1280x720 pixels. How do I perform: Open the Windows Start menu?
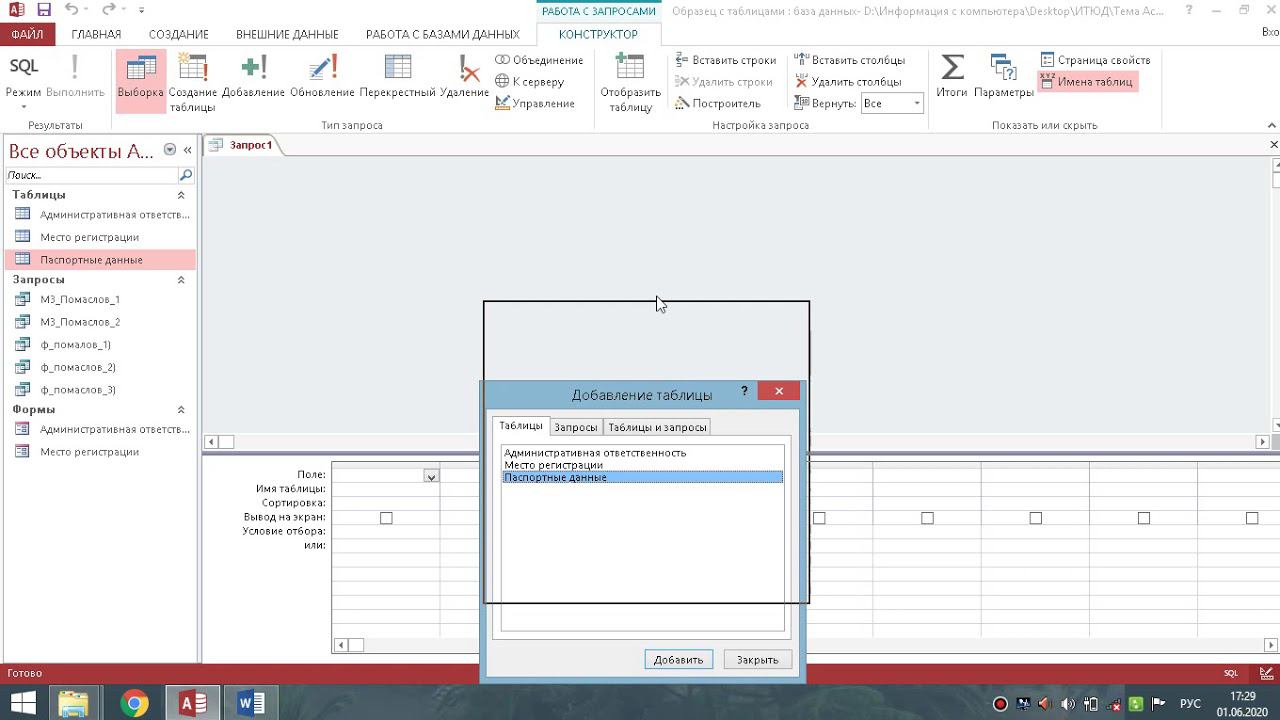coord(22,704)
